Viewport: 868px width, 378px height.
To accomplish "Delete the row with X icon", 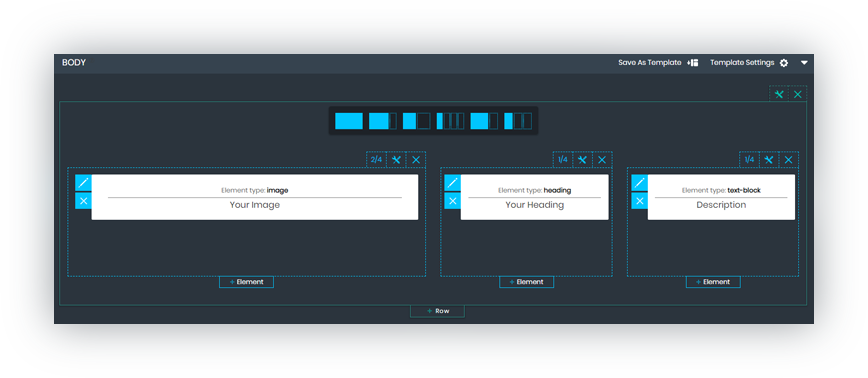I will 798,94.
